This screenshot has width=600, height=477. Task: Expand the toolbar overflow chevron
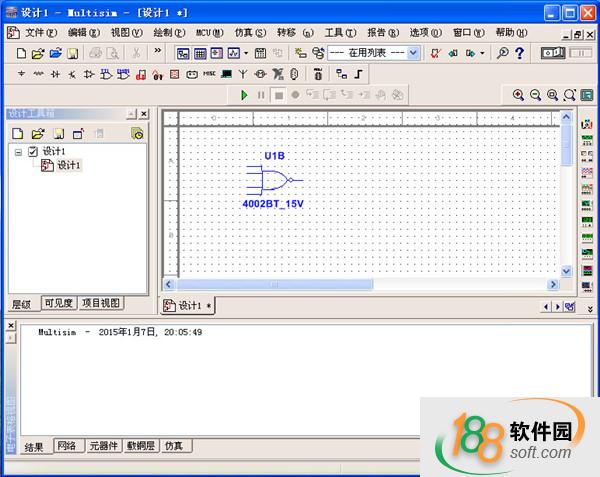159,51
